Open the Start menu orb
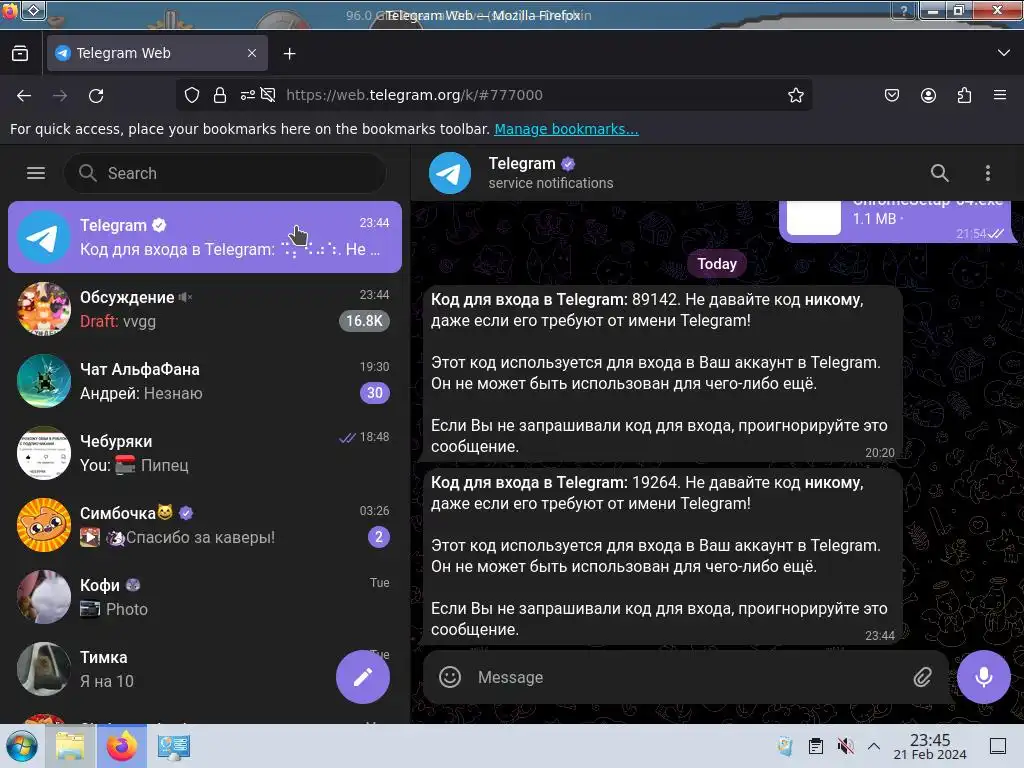 click(22, 746)
